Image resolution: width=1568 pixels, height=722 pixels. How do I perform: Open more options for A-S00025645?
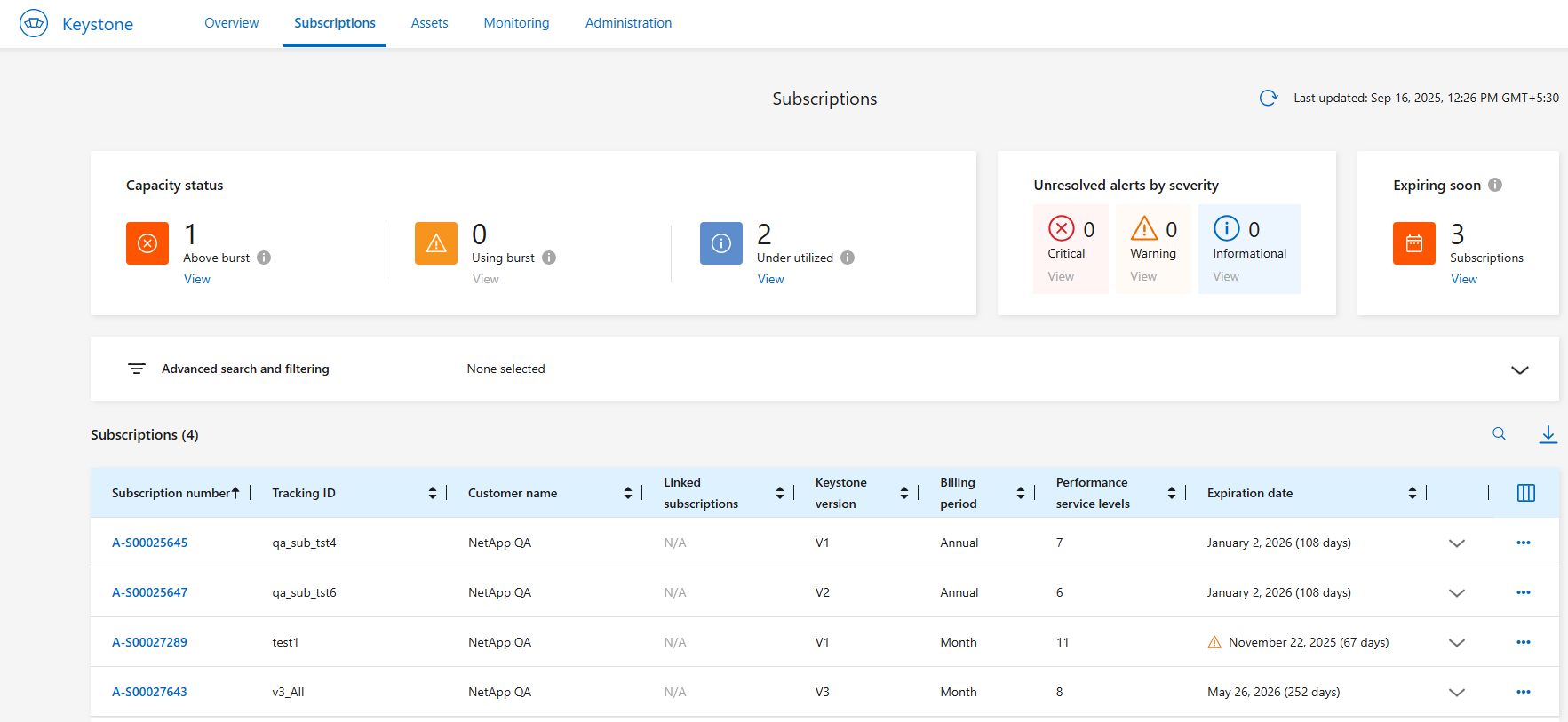pos(1523,543)
